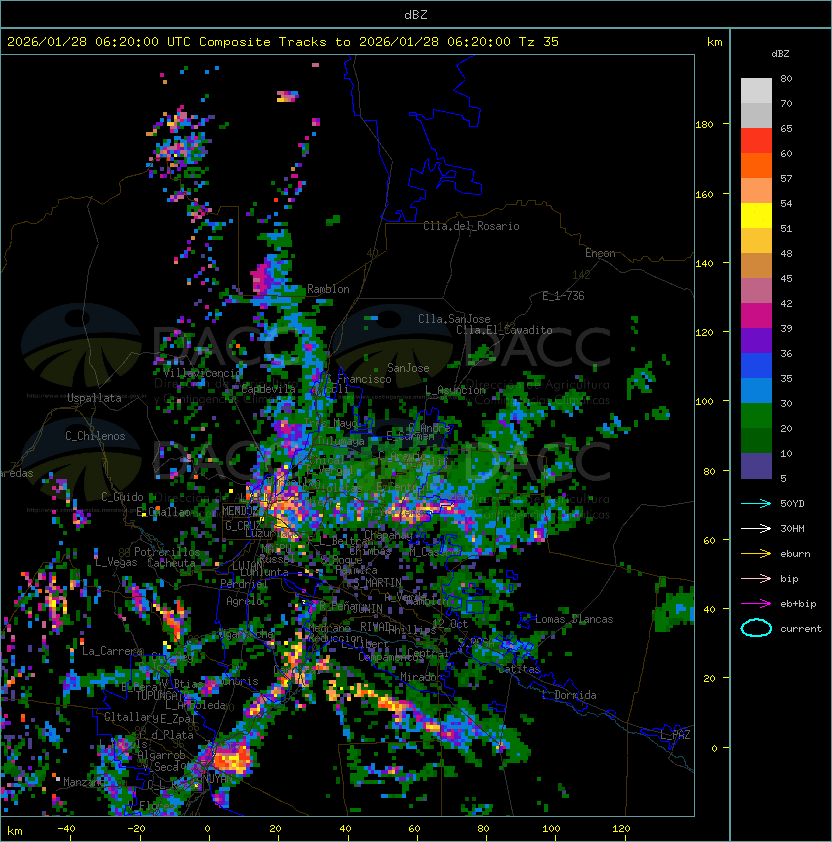Image resolution: width=832 pixels, height=842 pixels.
Task: Click the color bar value '65'
Action: [786, 129]
